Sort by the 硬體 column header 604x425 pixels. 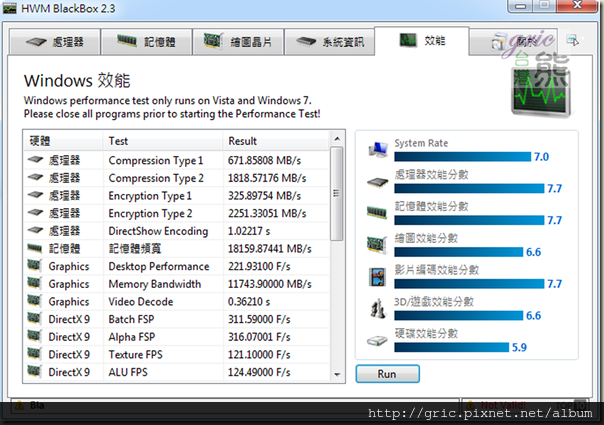tap(63, 141)
